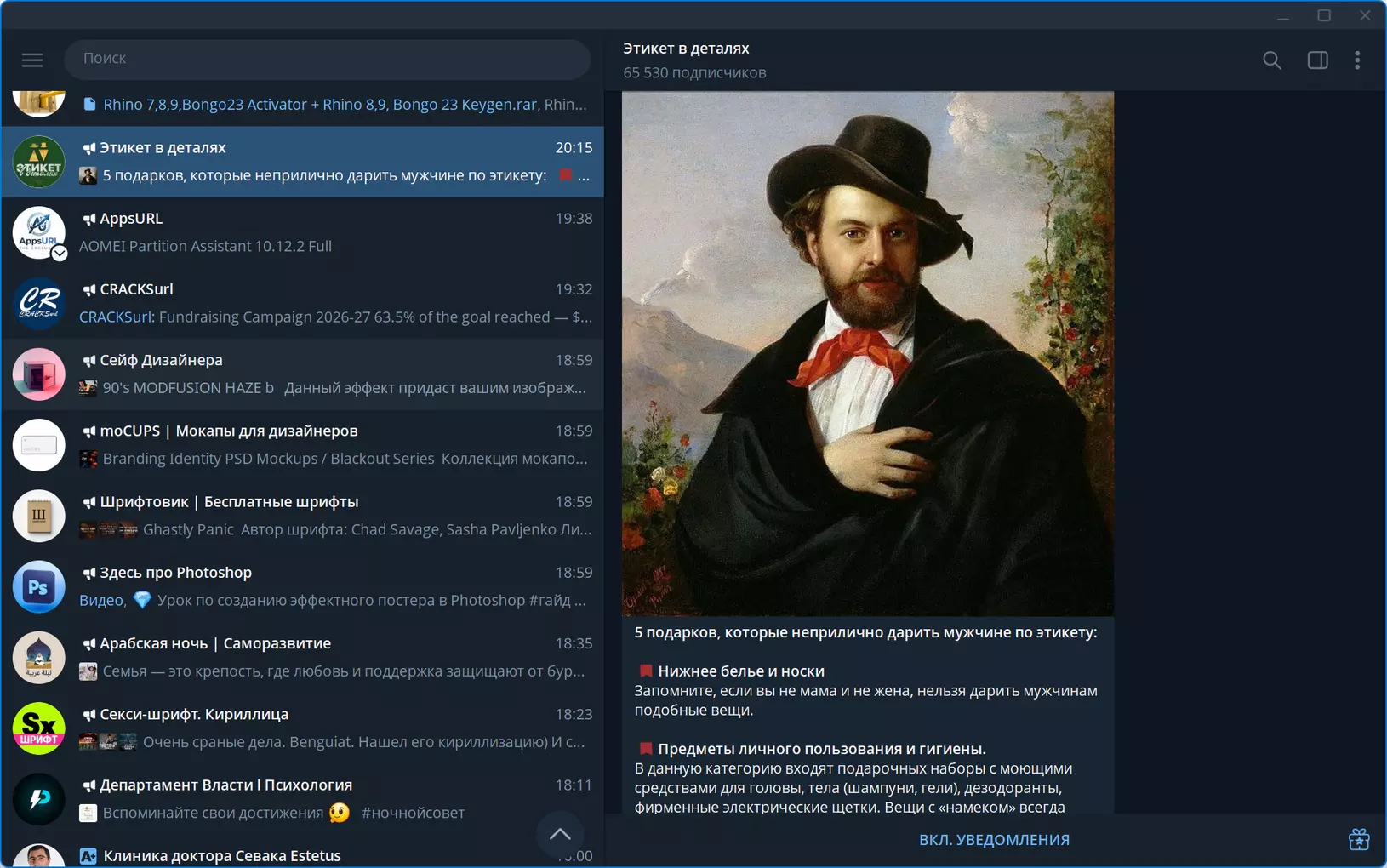The image size is (1387, 868).
Task: Toggle the right sidebar panel icon
Action: point(1317,60)
